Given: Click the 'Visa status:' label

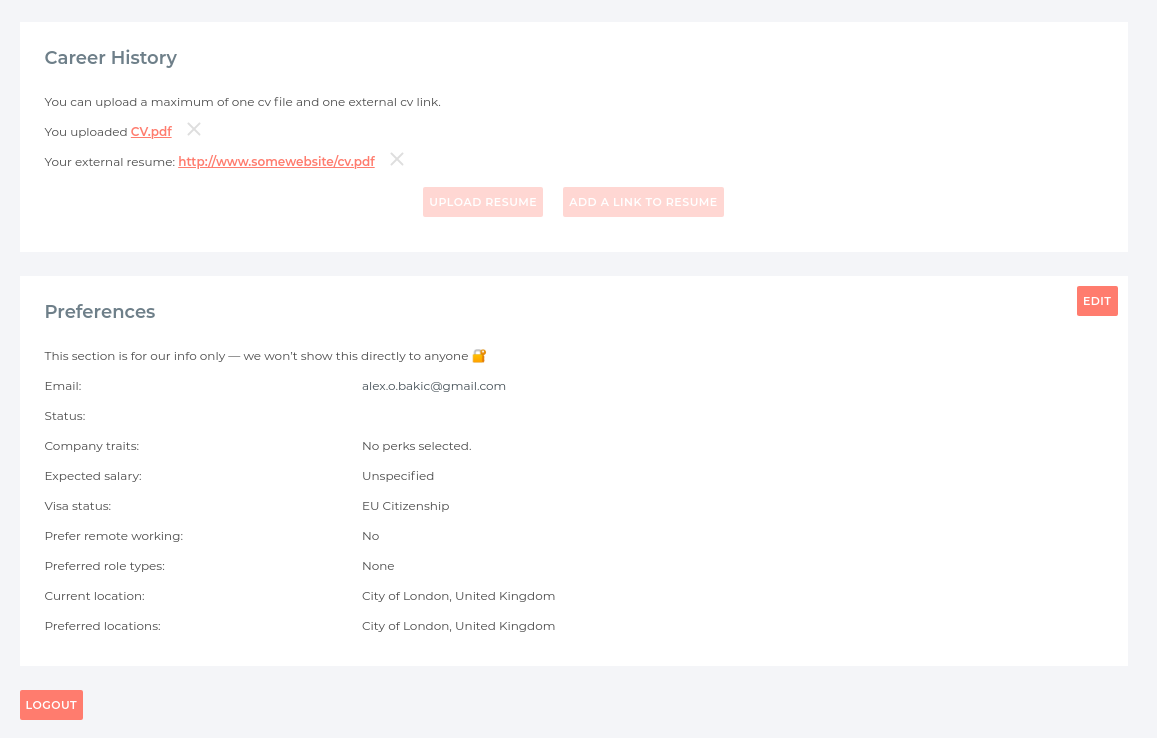Looking at the screenshot, I should [x=77, y=506].
